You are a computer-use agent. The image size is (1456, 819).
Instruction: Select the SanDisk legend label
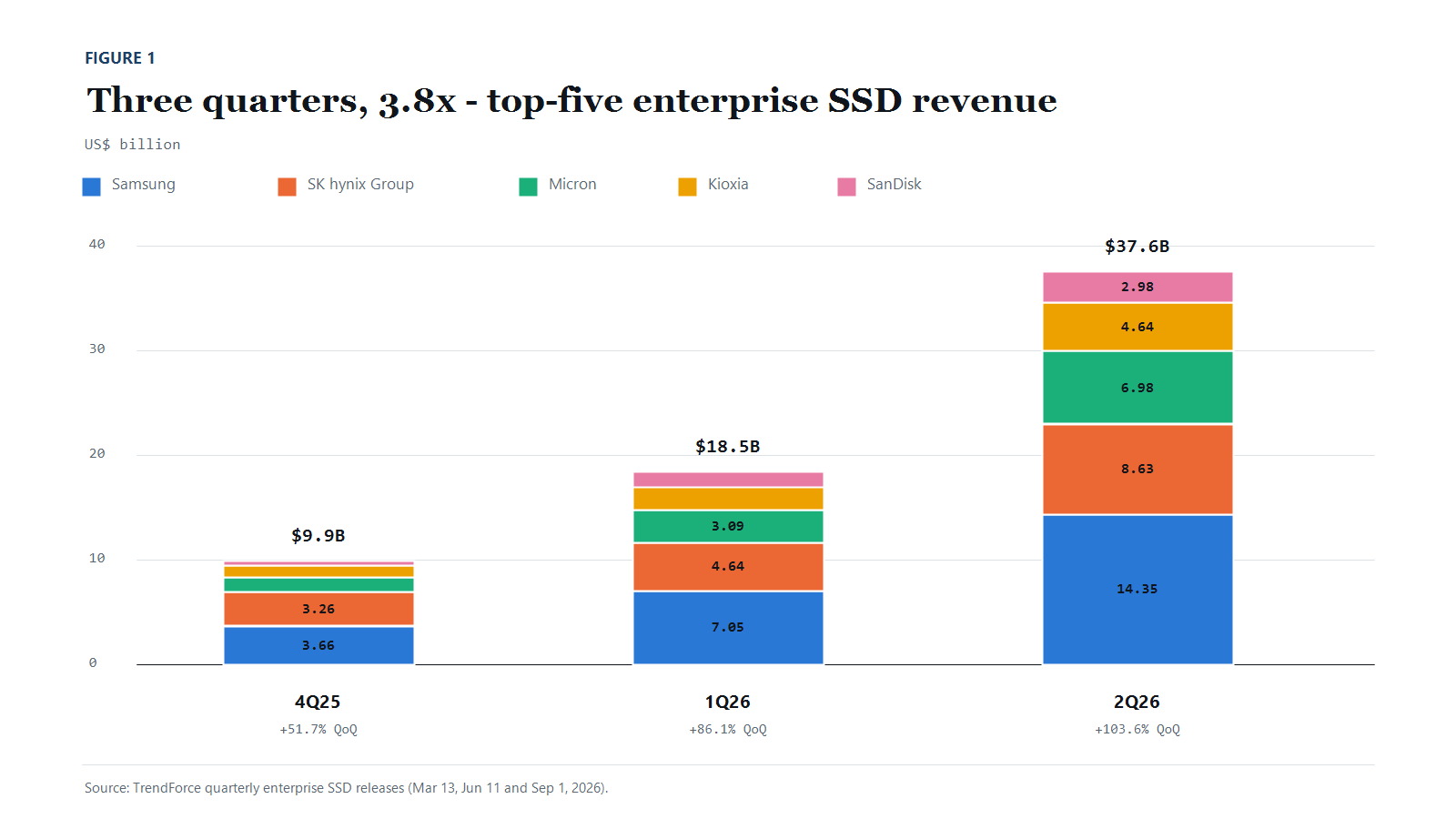click(894, 185)
